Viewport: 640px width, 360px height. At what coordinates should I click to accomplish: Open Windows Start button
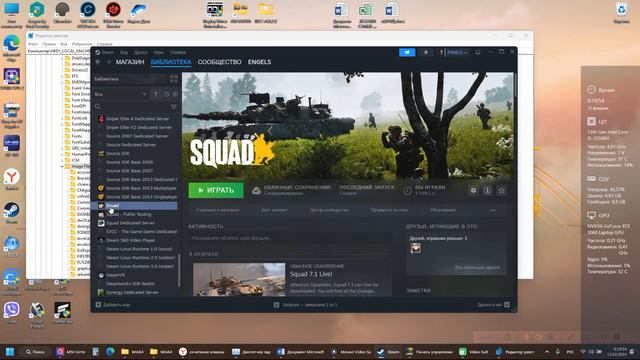pyautogui.click(x=10, y=351)
